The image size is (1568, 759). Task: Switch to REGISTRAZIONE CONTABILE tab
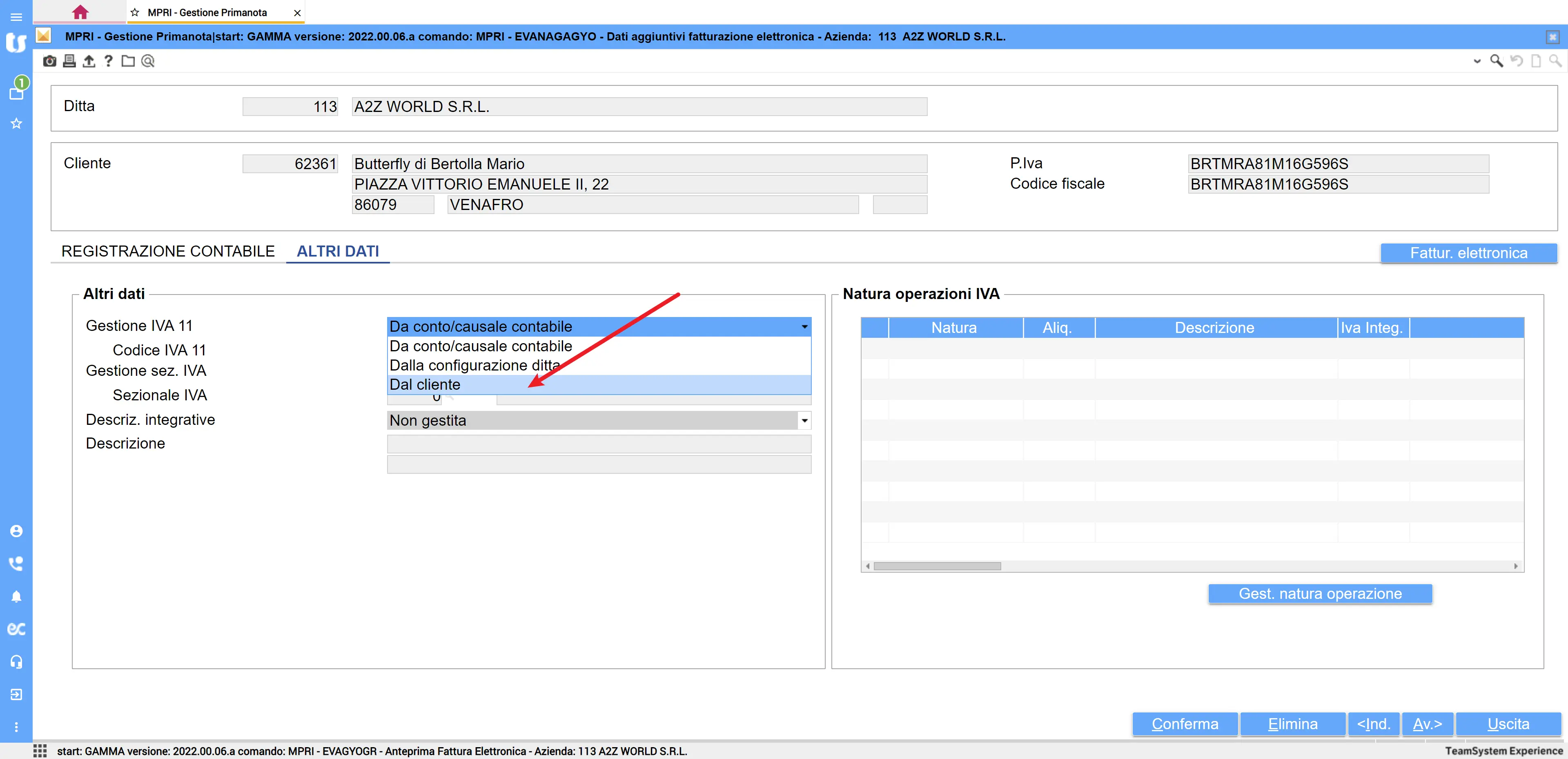(168, 252)
